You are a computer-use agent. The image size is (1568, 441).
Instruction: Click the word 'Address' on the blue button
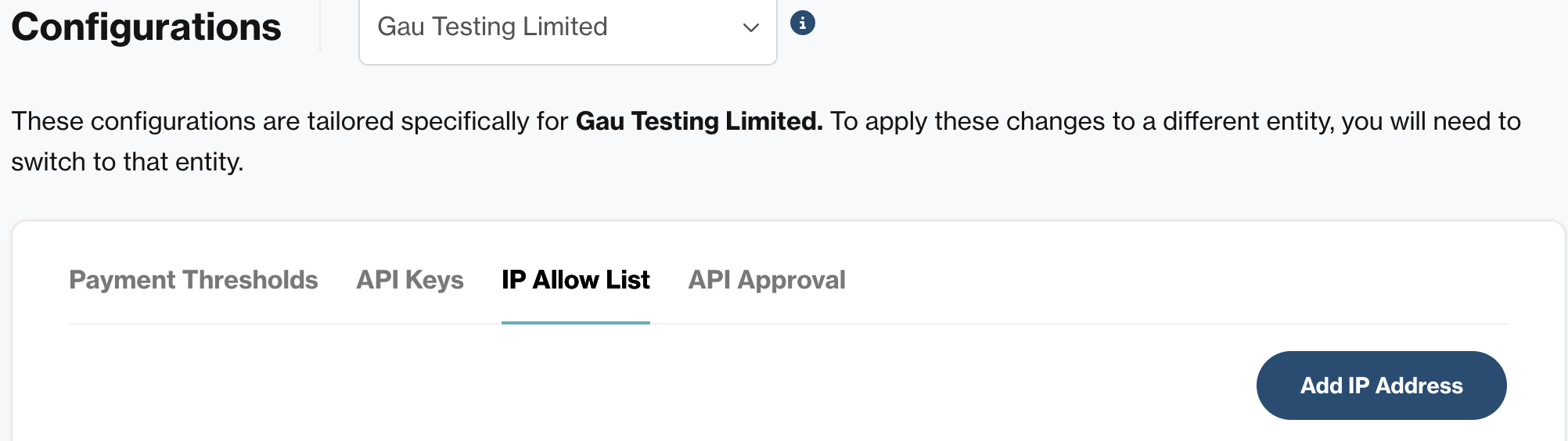pyautogui.click(x=1419, y=385)
